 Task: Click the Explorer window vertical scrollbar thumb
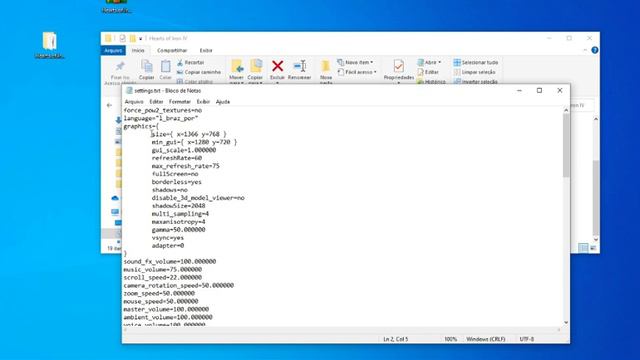[x=596, y=198]
